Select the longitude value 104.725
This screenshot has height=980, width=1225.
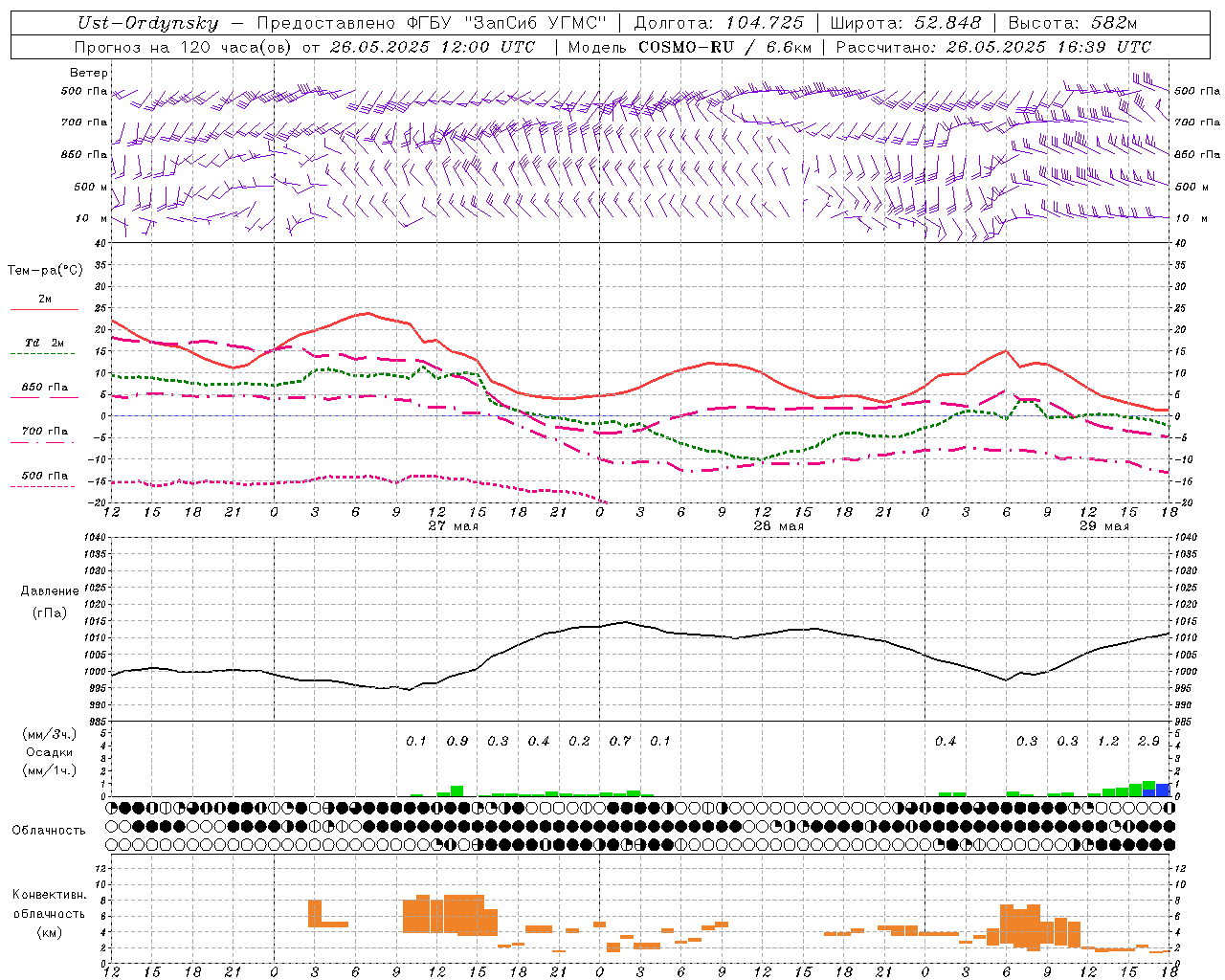point(764,23)
